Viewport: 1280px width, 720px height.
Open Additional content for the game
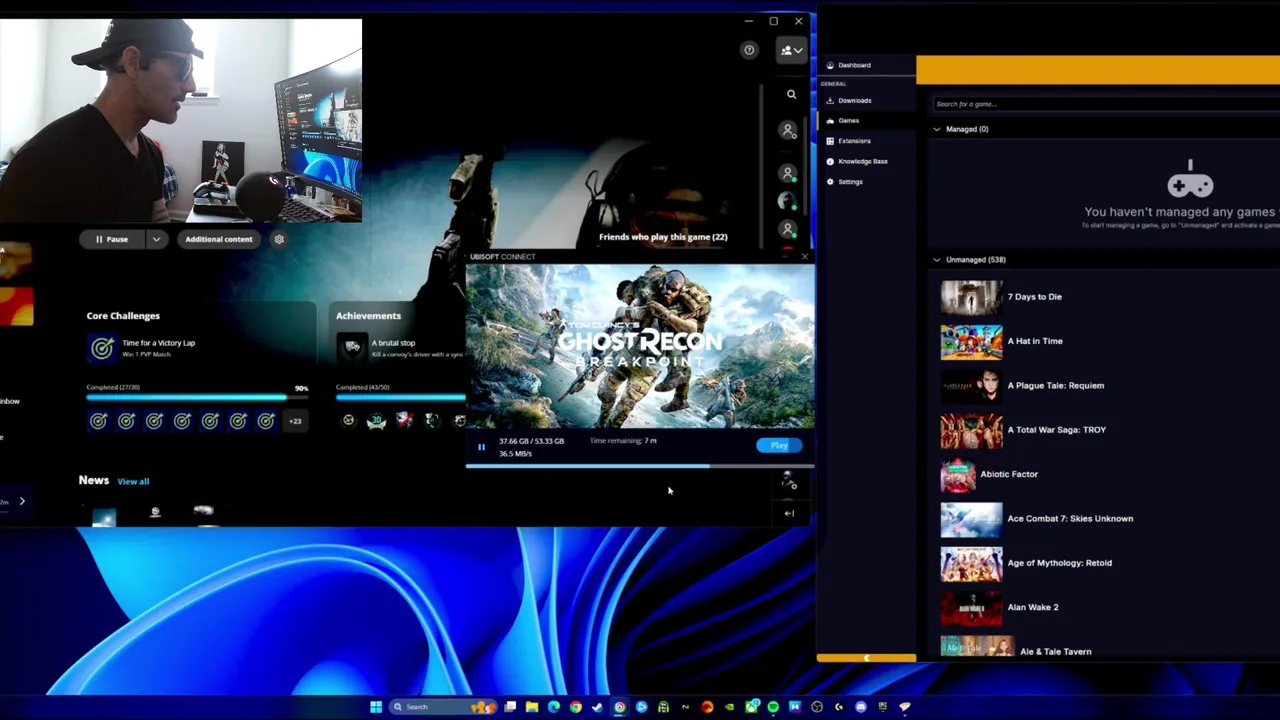(x=218, y=239)
